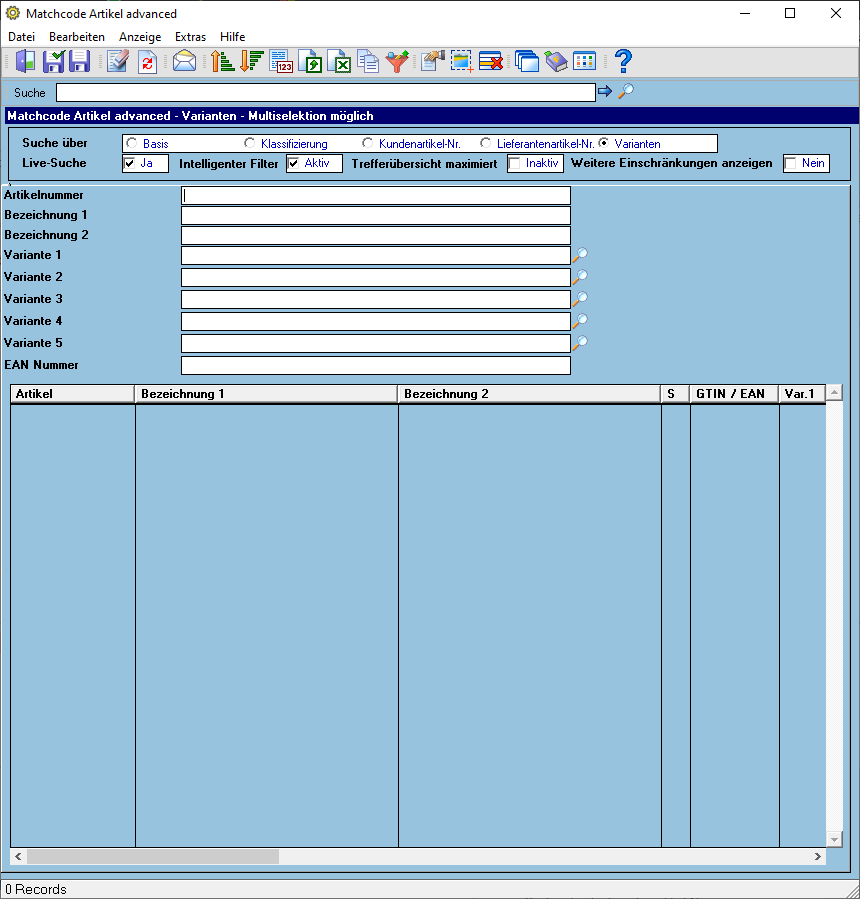This screenshot has height=899, width=860.
Task: Sort descending using the toolbar icon
Action: pyautogui.click(x=252, y=61)
